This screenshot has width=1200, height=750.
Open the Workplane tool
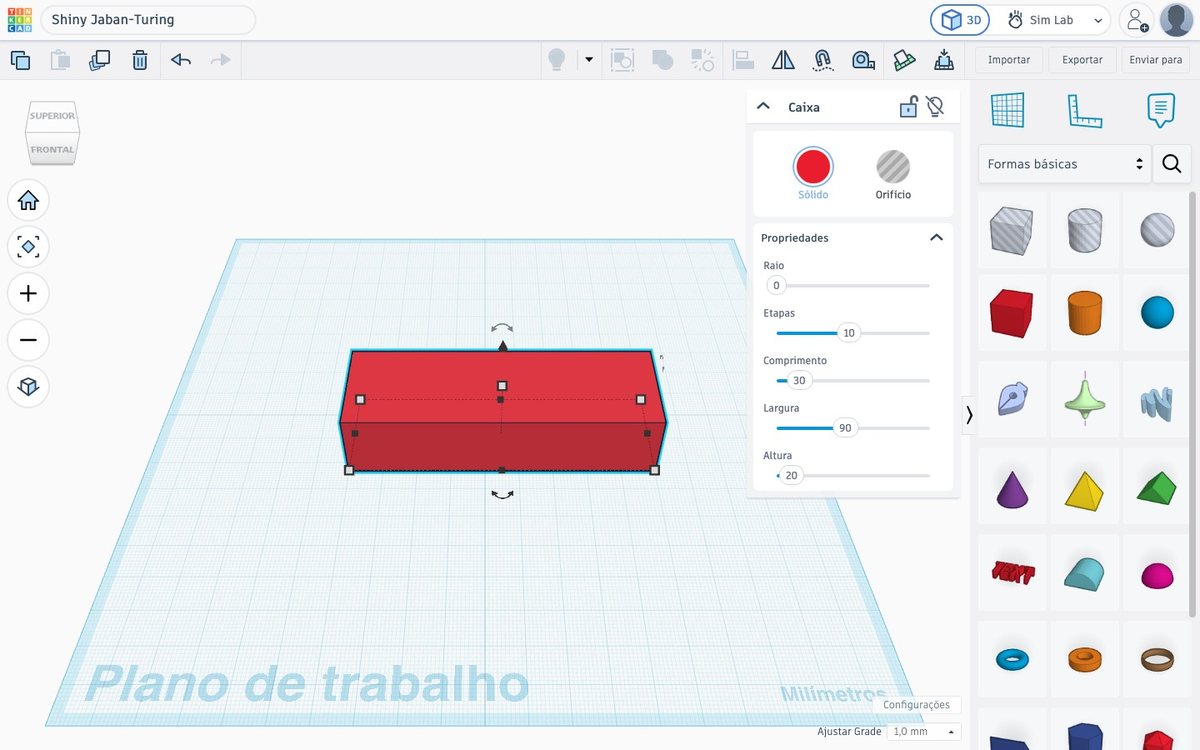[x=1008, y=110]
